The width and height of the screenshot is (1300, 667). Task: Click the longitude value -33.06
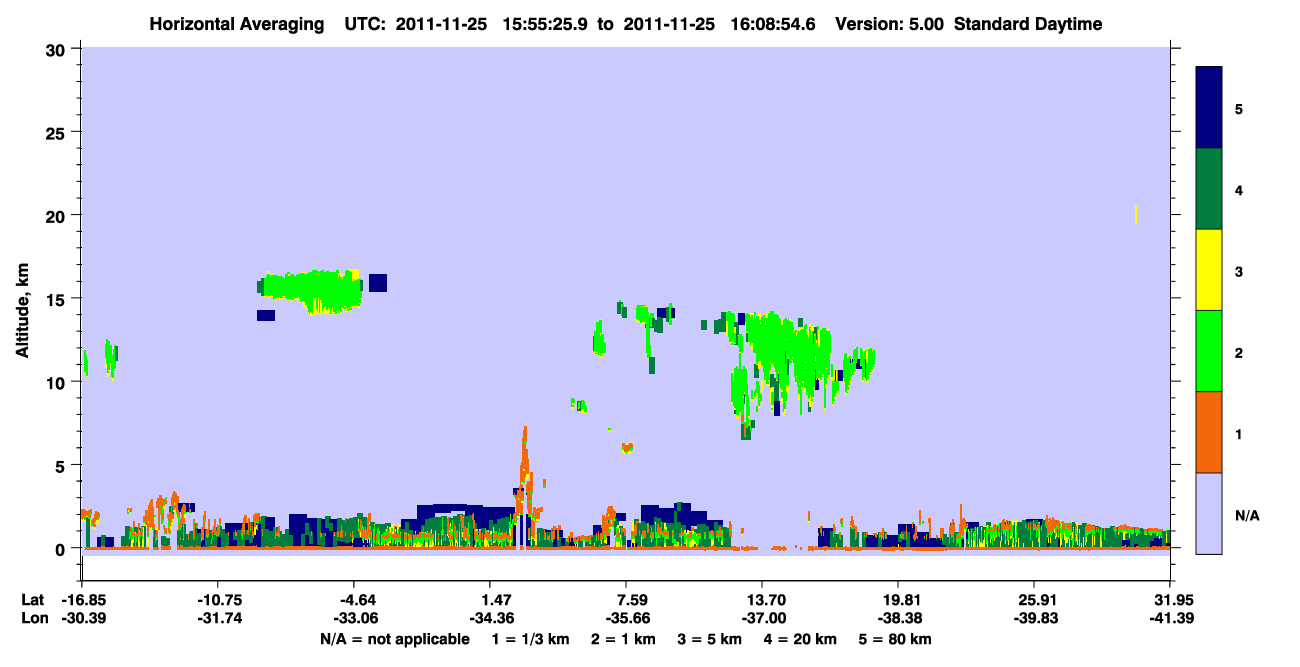point(354,618)
